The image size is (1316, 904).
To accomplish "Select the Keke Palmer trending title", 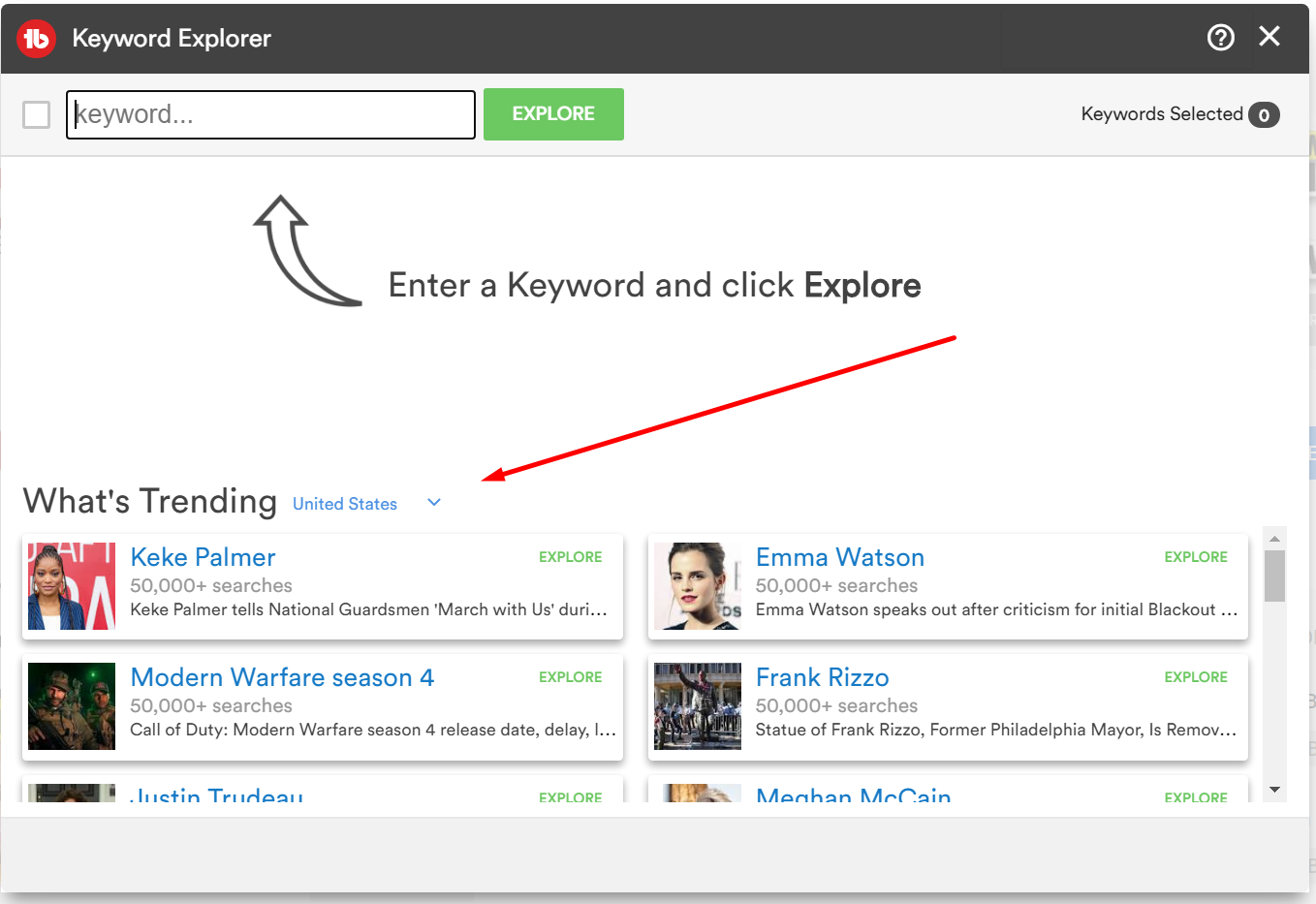I will coord(203,557).
